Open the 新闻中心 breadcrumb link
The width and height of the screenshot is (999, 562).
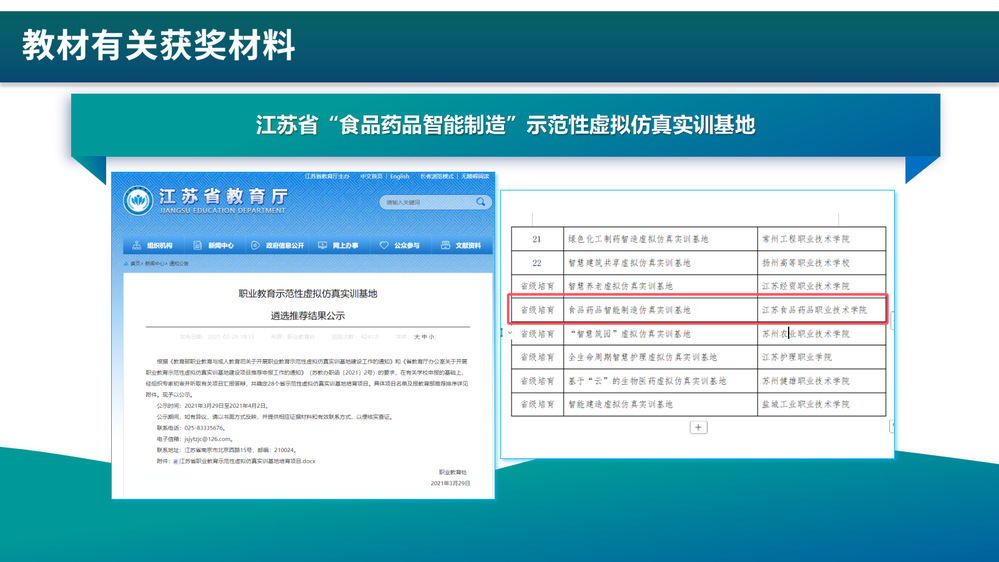click(154, 264)
